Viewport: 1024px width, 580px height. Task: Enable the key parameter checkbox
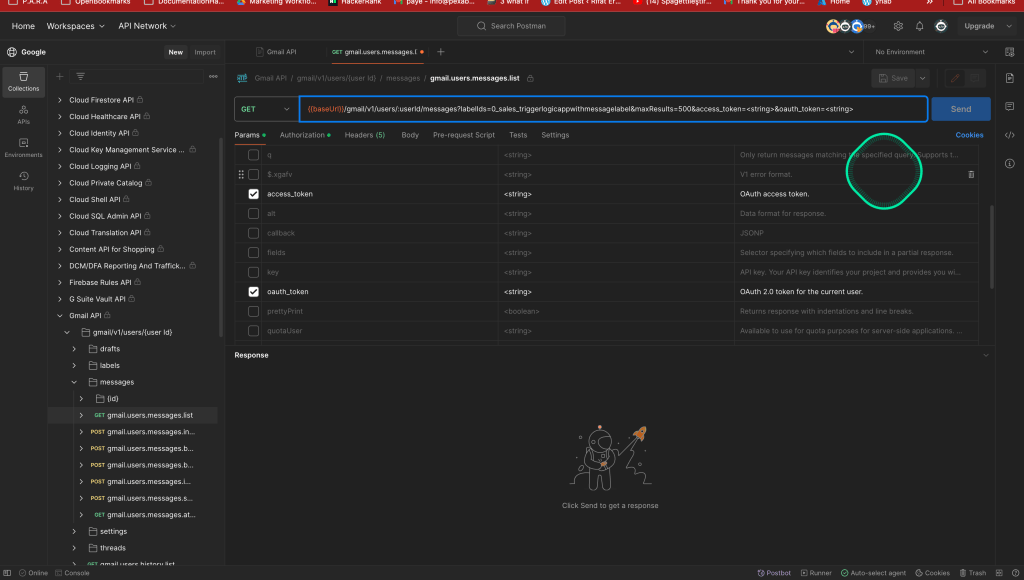click(253, 272)
